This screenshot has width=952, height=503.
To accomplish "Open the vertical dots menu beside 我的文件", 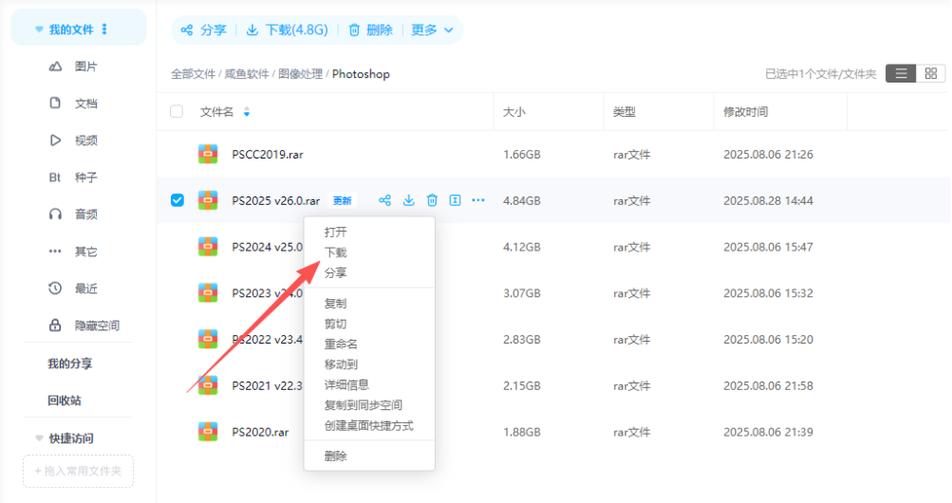I will (104, 29).
